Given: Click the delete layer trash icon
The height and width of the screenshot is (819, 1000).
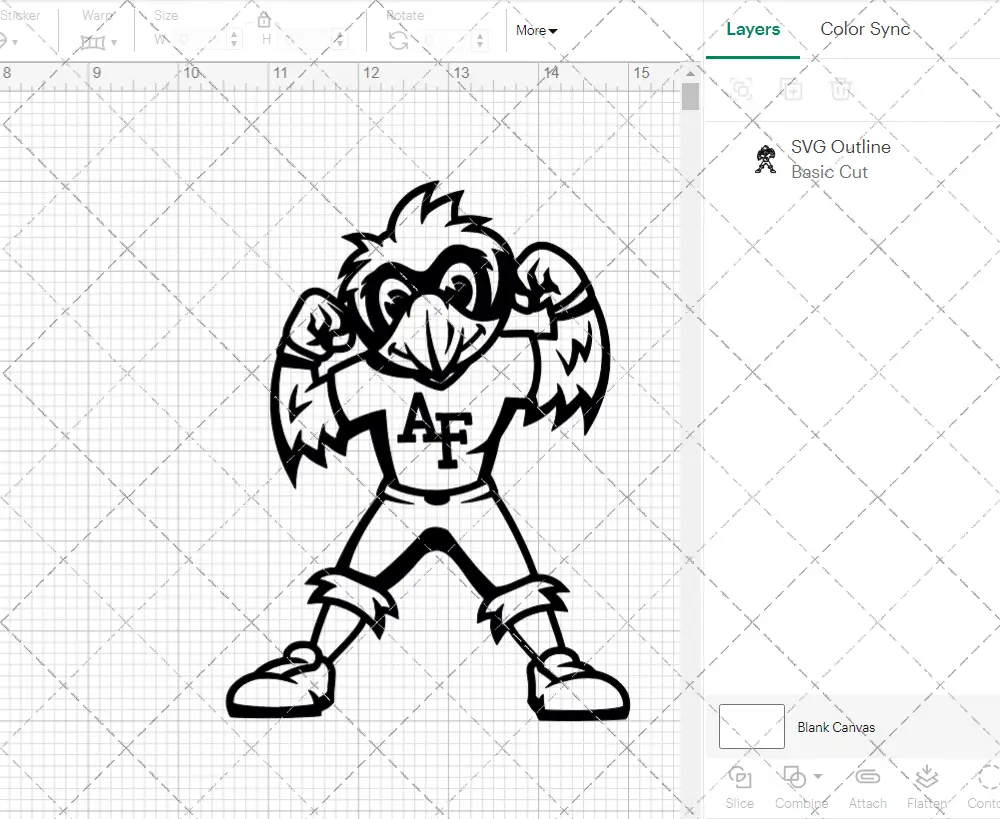Looking at the screenshot, I should pyautogui.click(x=842, y=89).
